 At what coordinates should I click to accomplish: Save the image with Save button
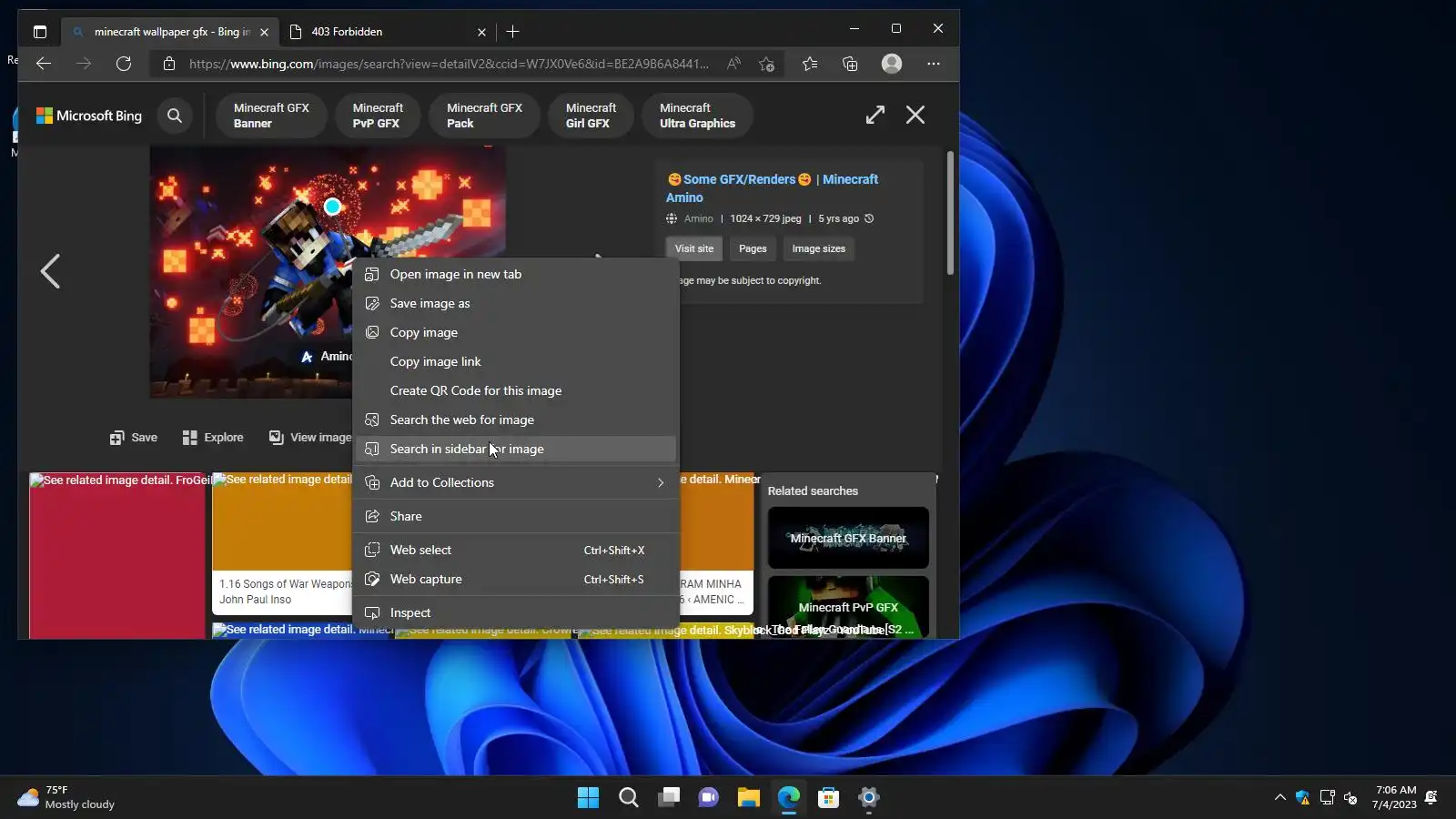(134, 438)
